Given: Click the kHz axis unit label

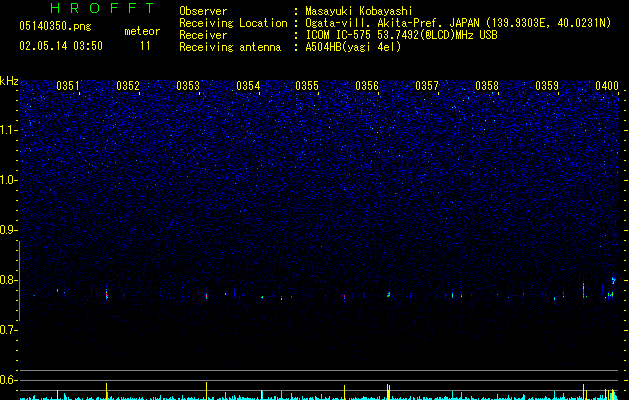Looking at the screenshot, I should click(x=9, y=81).
